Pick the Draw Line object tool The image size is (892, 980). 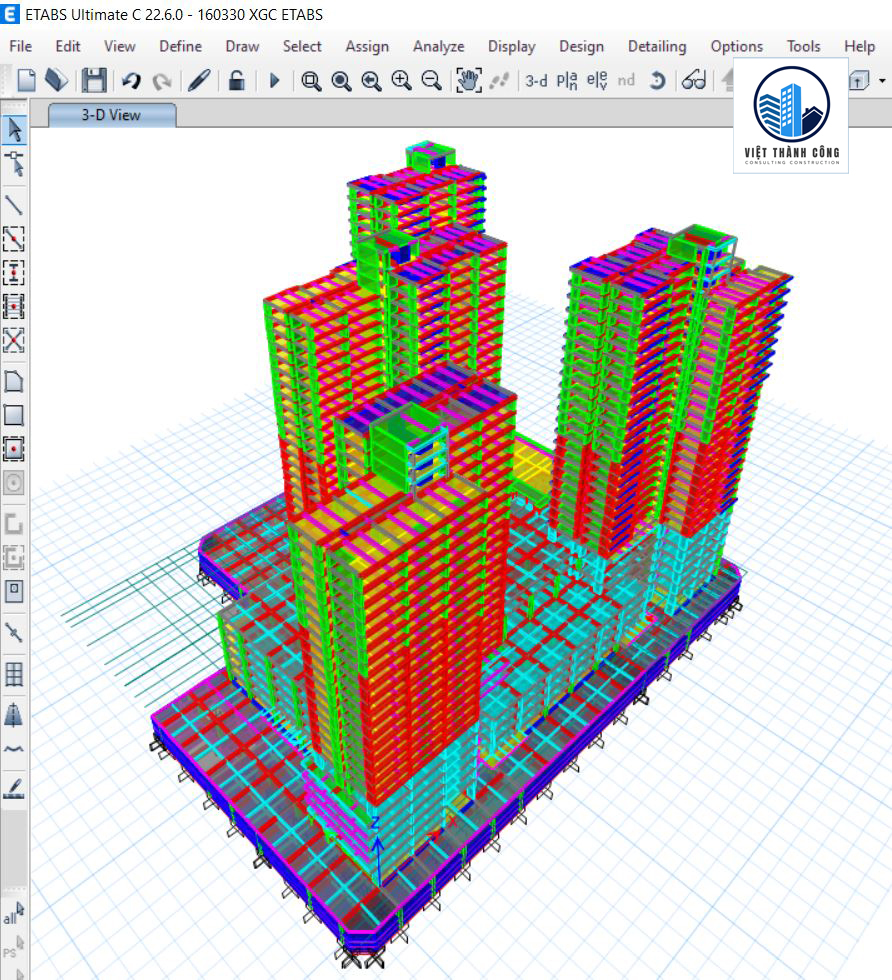pyautogui.click(x=14, y=204)
